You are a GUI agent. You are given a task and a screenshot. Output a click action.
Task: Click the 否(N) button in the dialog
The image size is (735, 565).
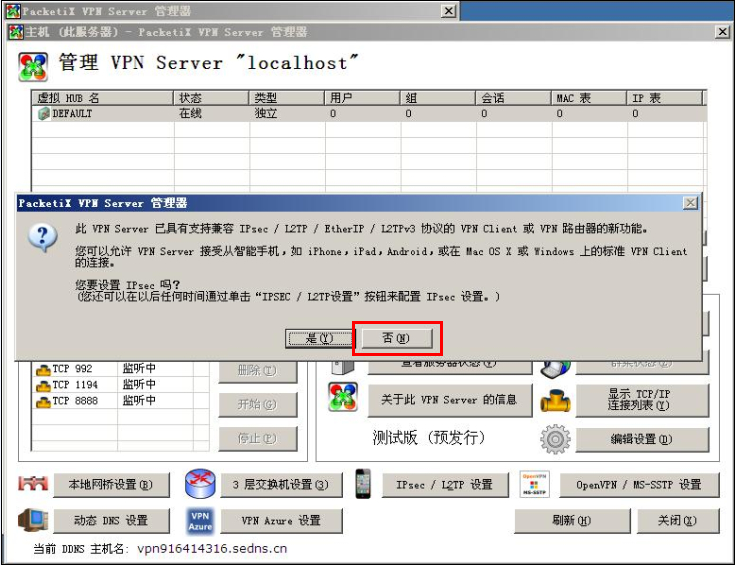coord(396,338)
